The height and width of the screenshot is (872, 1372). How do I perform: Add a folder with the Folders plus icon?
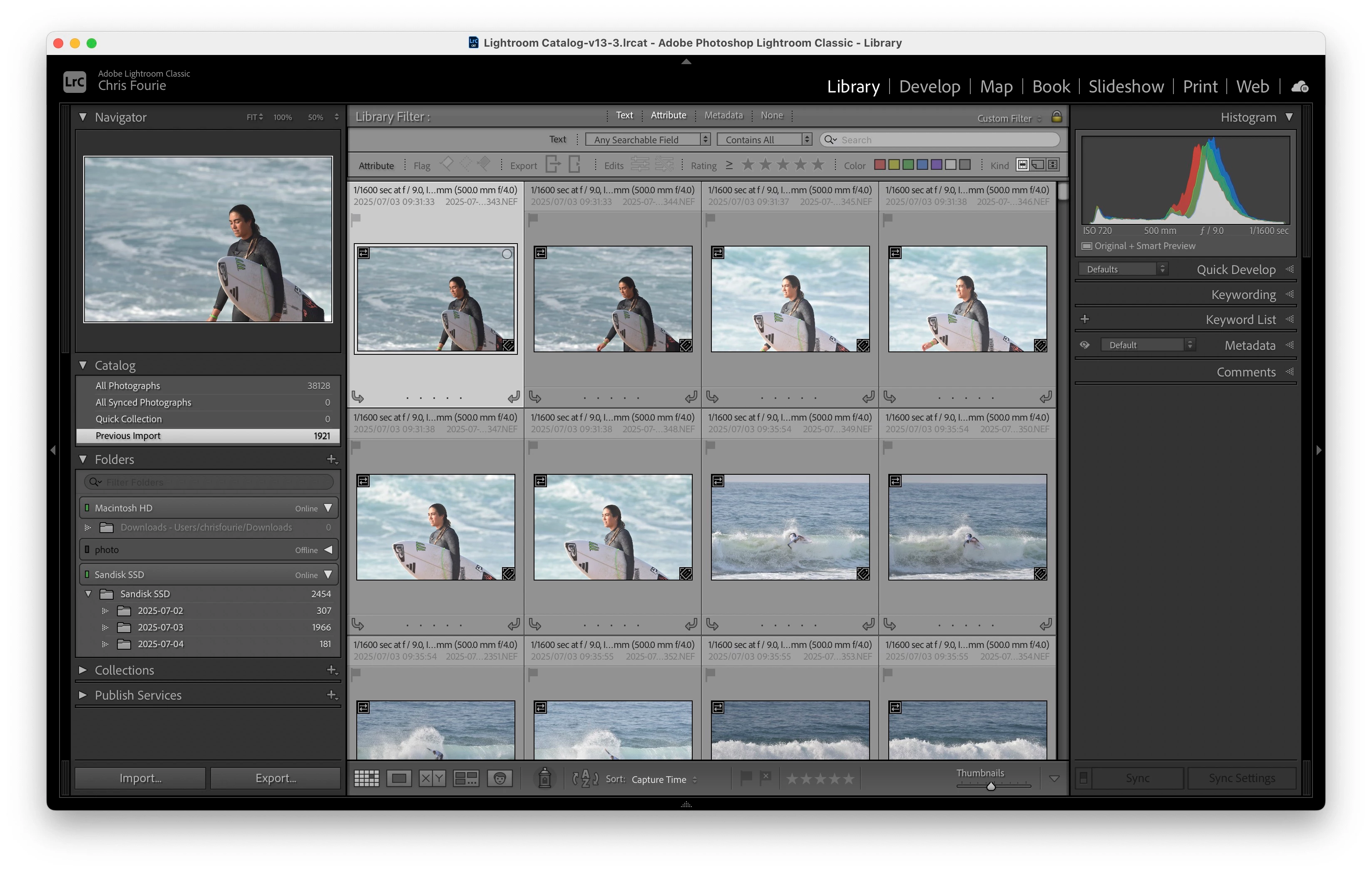pyautogui.click(x=332, y=459)
